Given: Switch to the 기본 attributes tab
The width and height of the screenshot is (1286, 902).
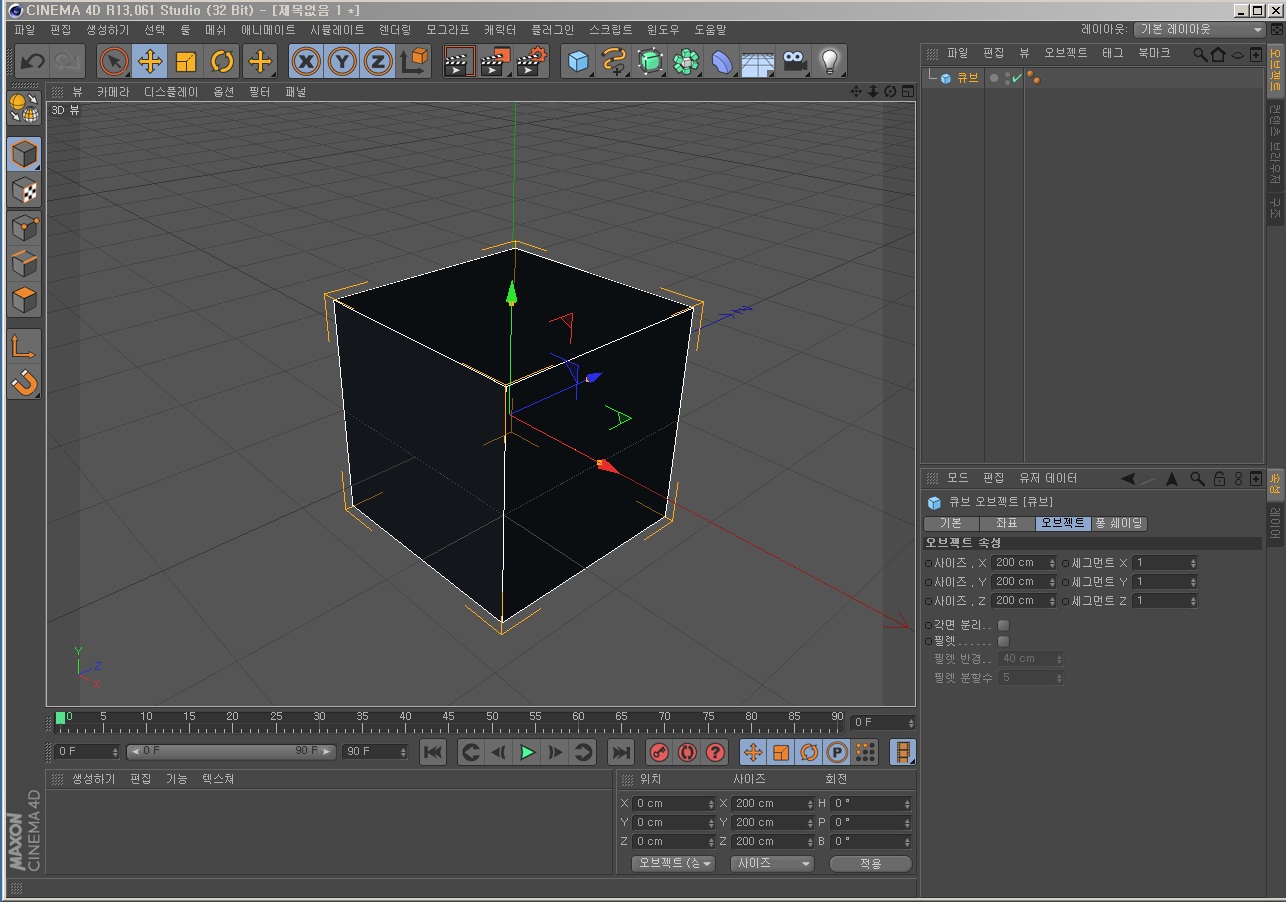Looking at the screenshot, I should click(x=950, y=523).
